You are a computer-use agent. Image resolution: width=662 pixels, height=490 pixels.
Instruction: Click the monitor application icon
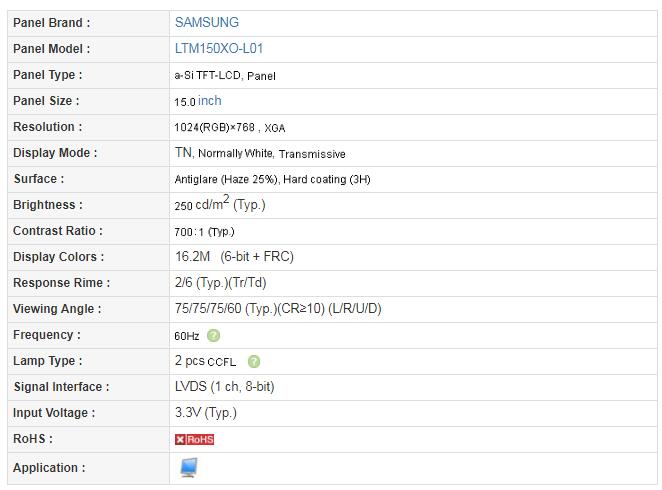(x=188, y=468)
